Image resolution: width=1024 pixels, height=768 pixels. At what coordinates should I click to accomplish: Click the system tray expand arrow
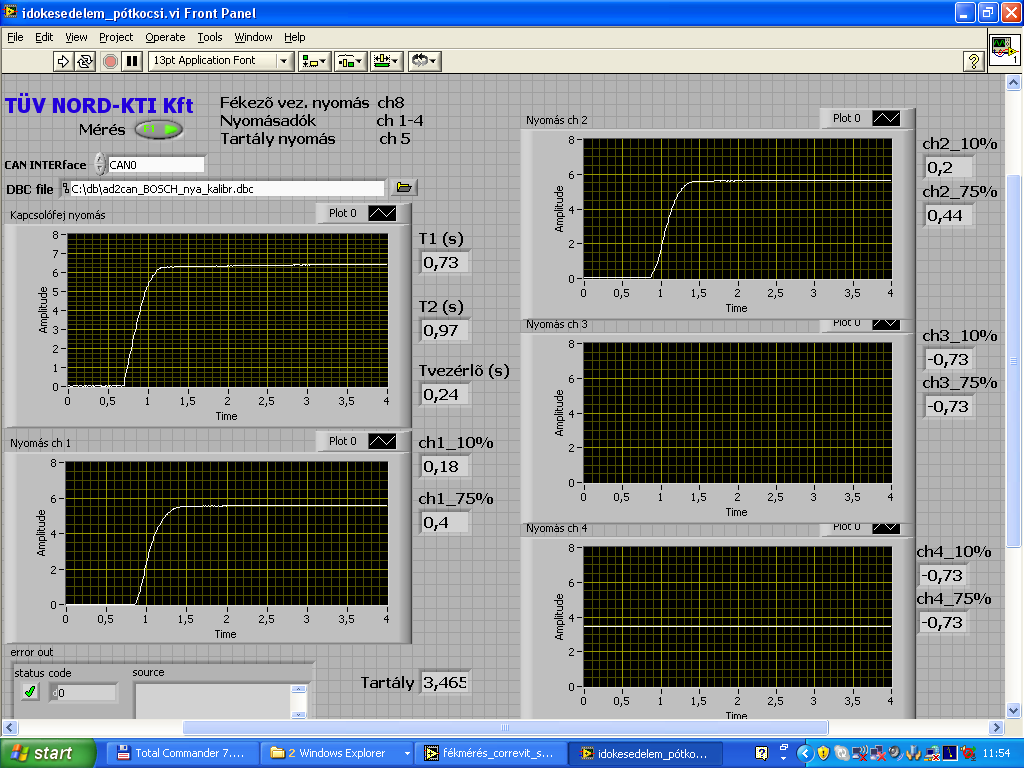tap(805, 754)
